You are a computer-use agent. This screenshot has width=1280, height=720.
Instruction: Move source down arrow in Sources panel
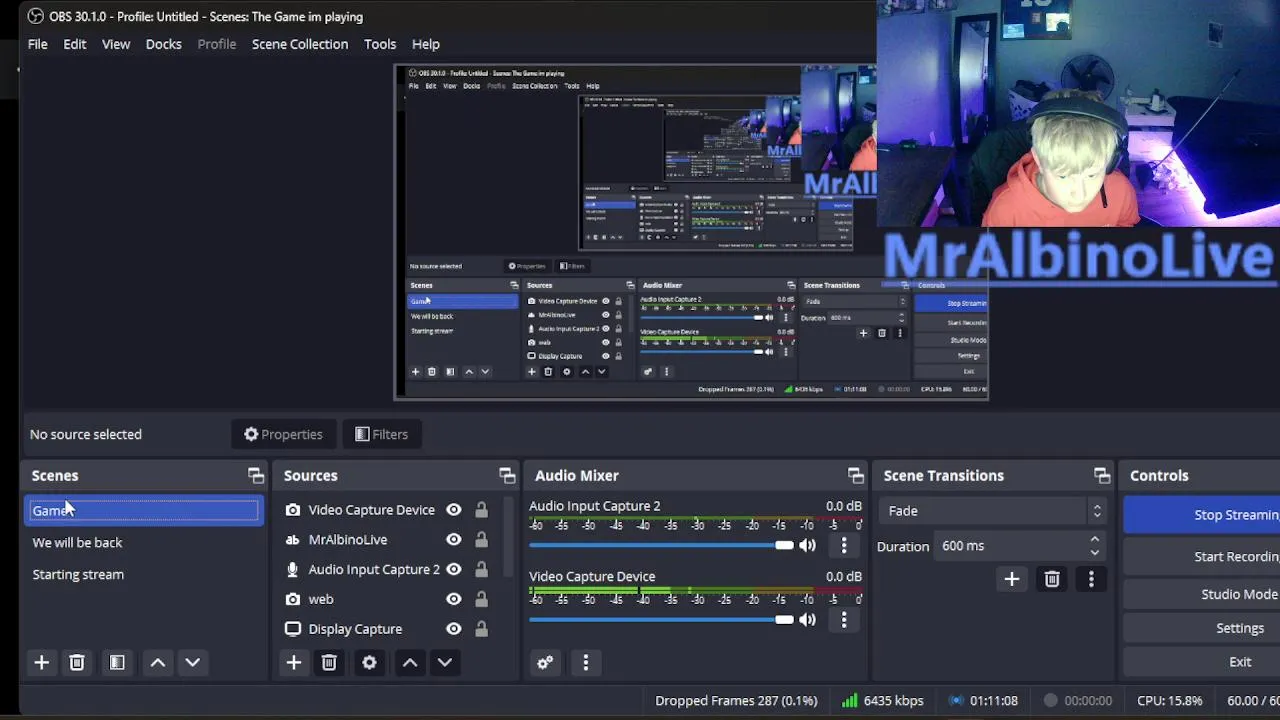(445, 662)
